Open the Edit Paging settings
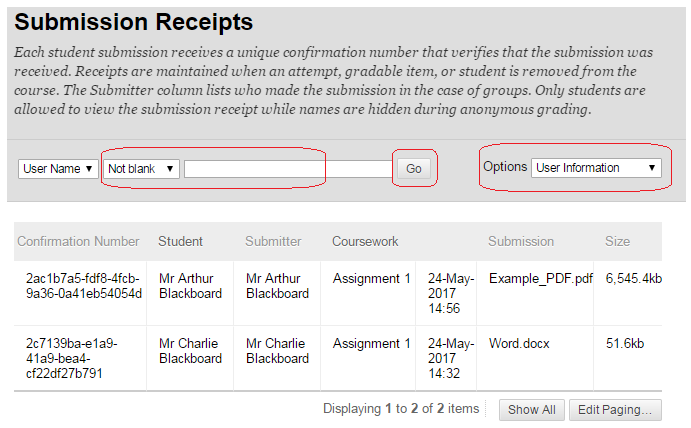This screenshot has height=428, width=691. (615, 409)
